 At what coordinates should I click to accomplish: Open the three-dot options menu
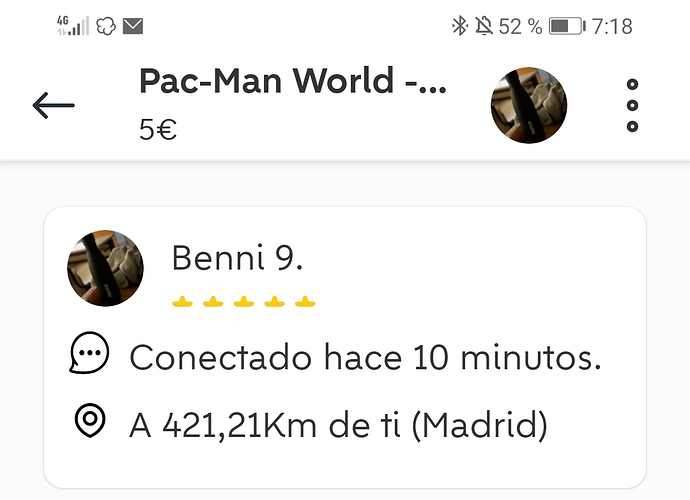pyautogui.click(x=632, y=105)
